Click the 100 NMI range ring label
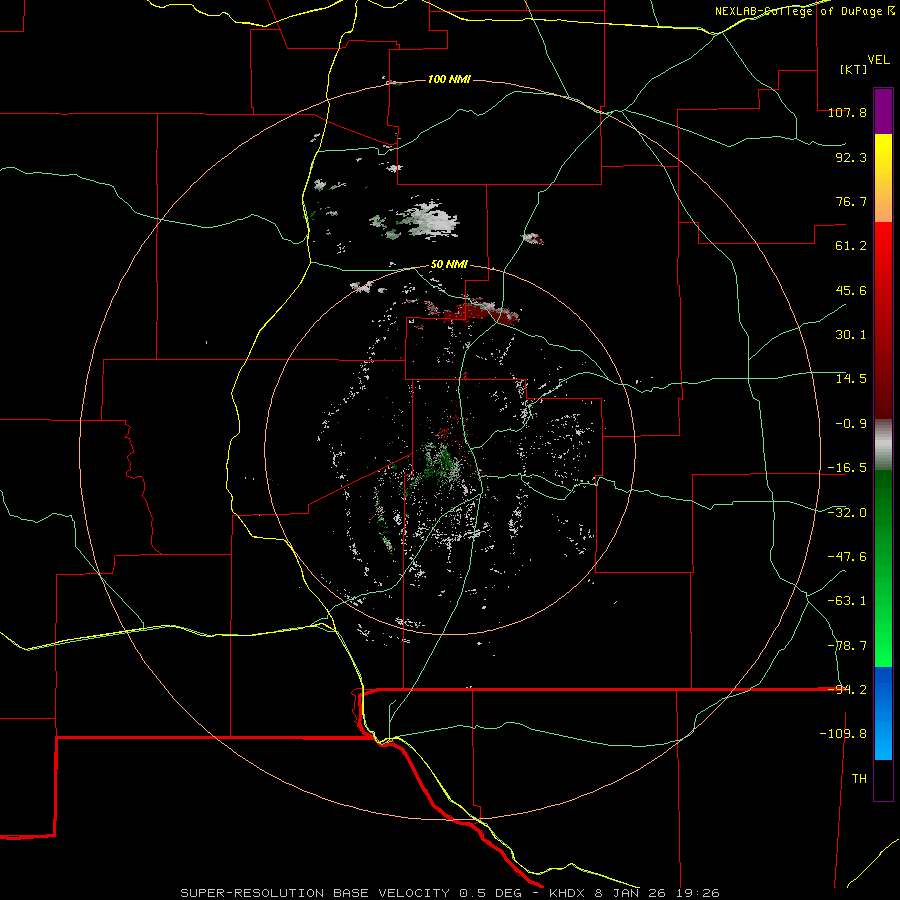This screenshot has height=900, width=900. [x=449, y=79]
